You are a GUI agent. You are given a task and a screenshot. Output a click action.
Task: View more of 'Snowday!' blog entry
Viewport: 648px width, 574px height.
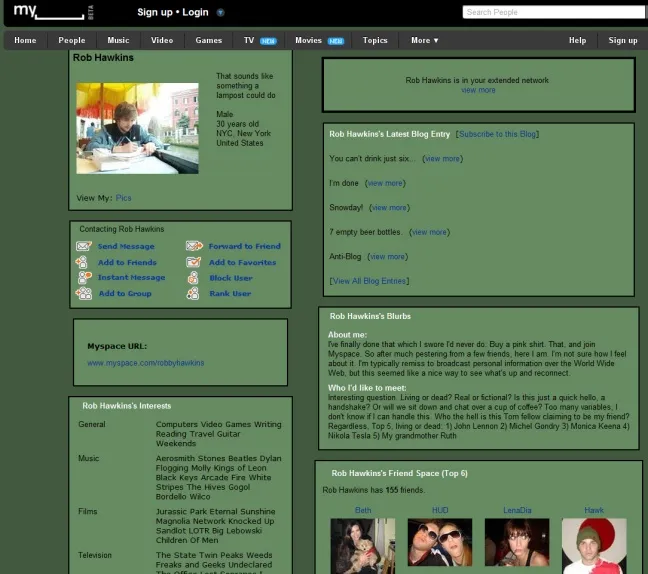click(x=389, y=207)
